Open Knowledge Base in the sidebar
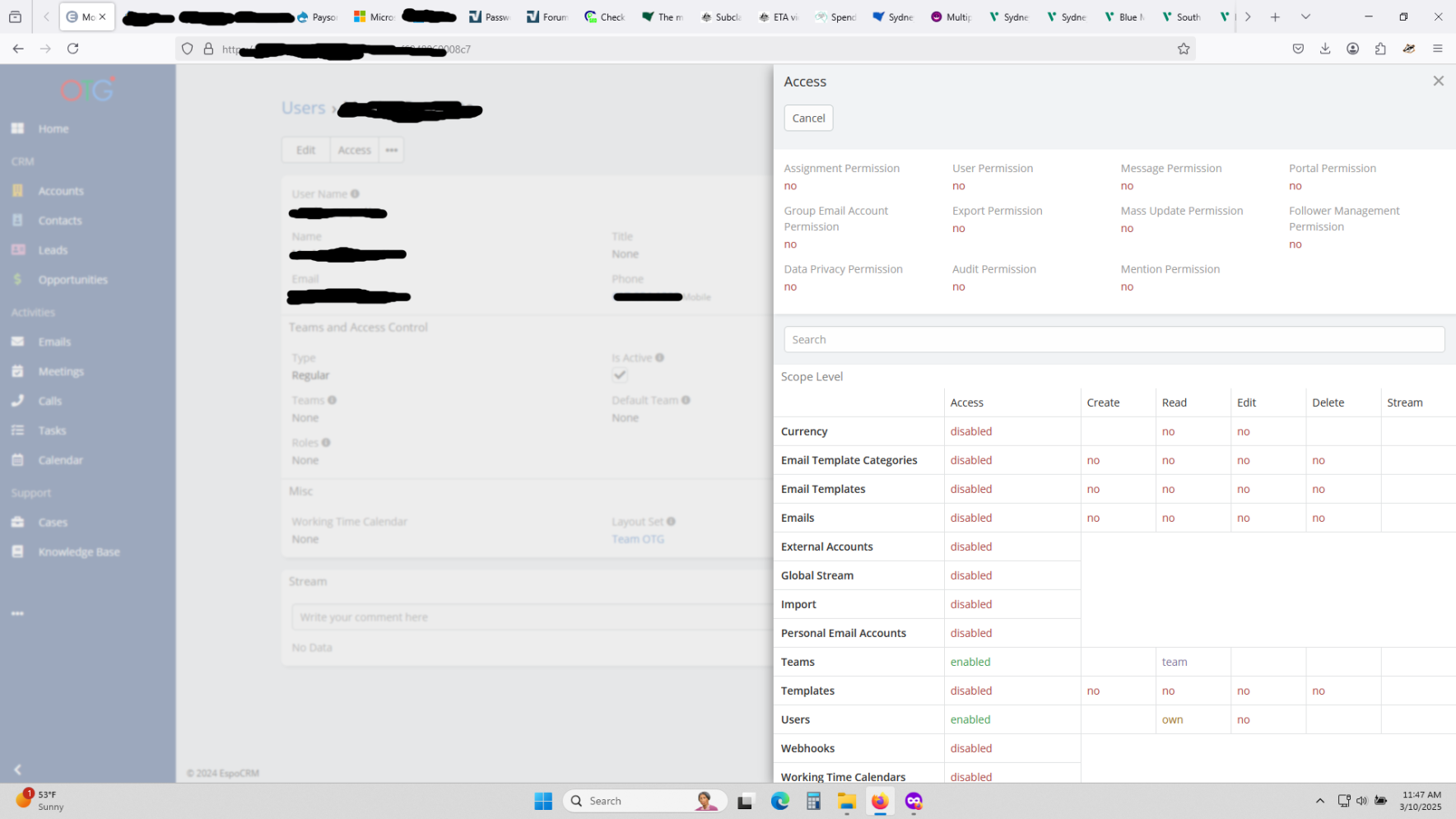The image size is (1456, 819). tap(78, 551)
